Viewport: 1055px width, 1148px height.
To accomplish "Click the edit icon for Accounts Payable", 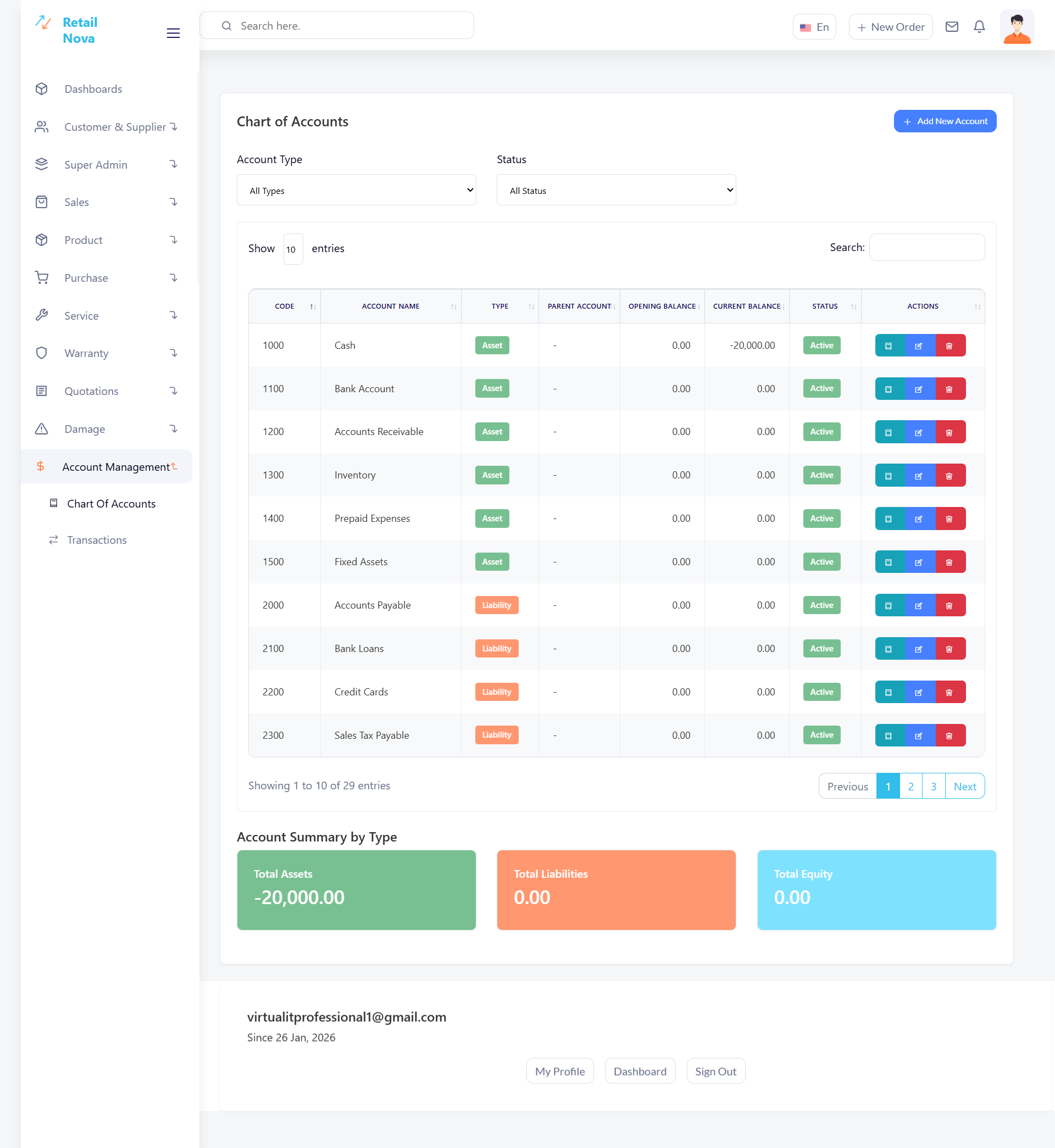I will pos(919,606).
